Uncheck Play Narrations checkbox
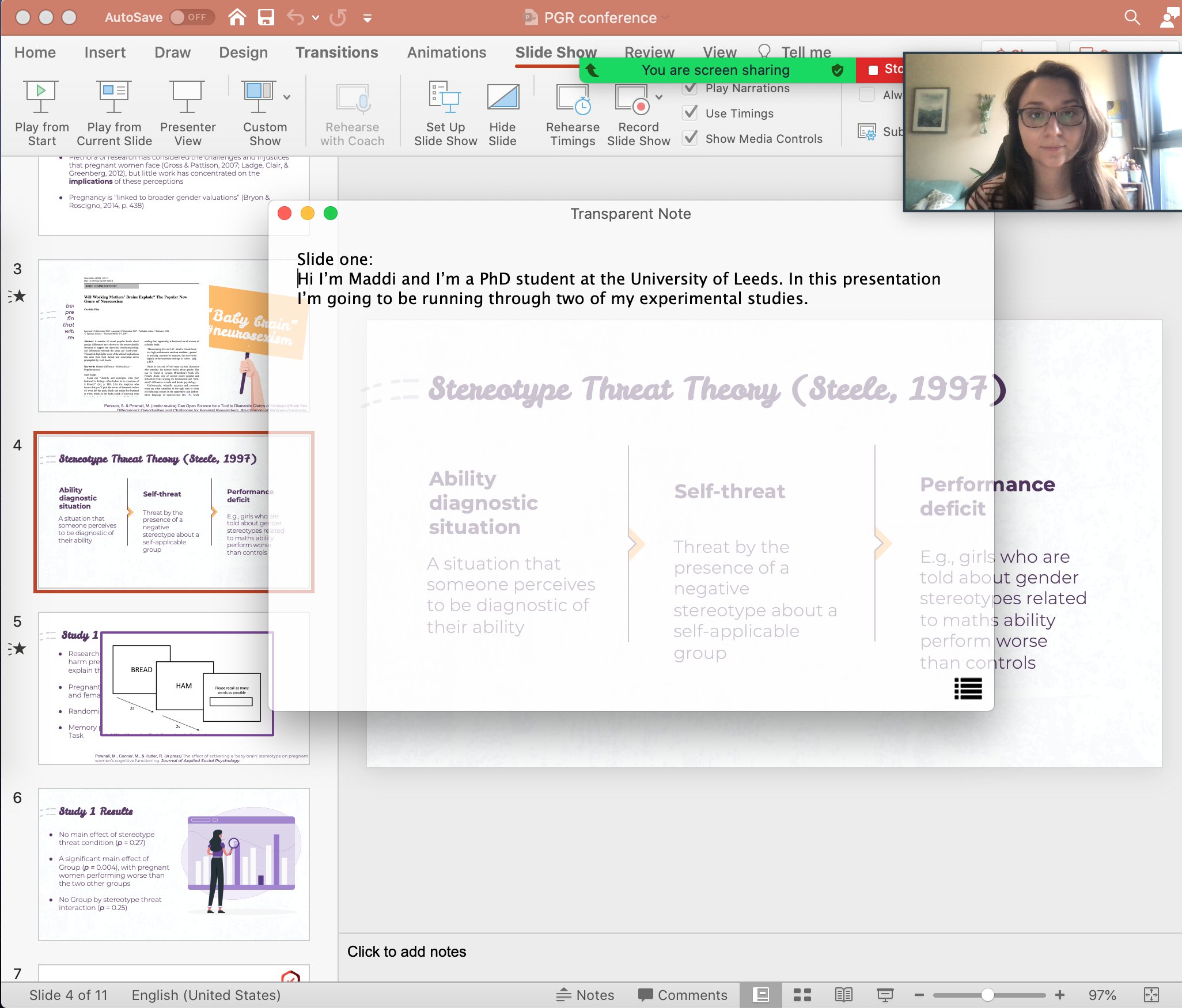Image resolution: width=1182 pixels, height=1008 pixels. (x=690, y=88)
